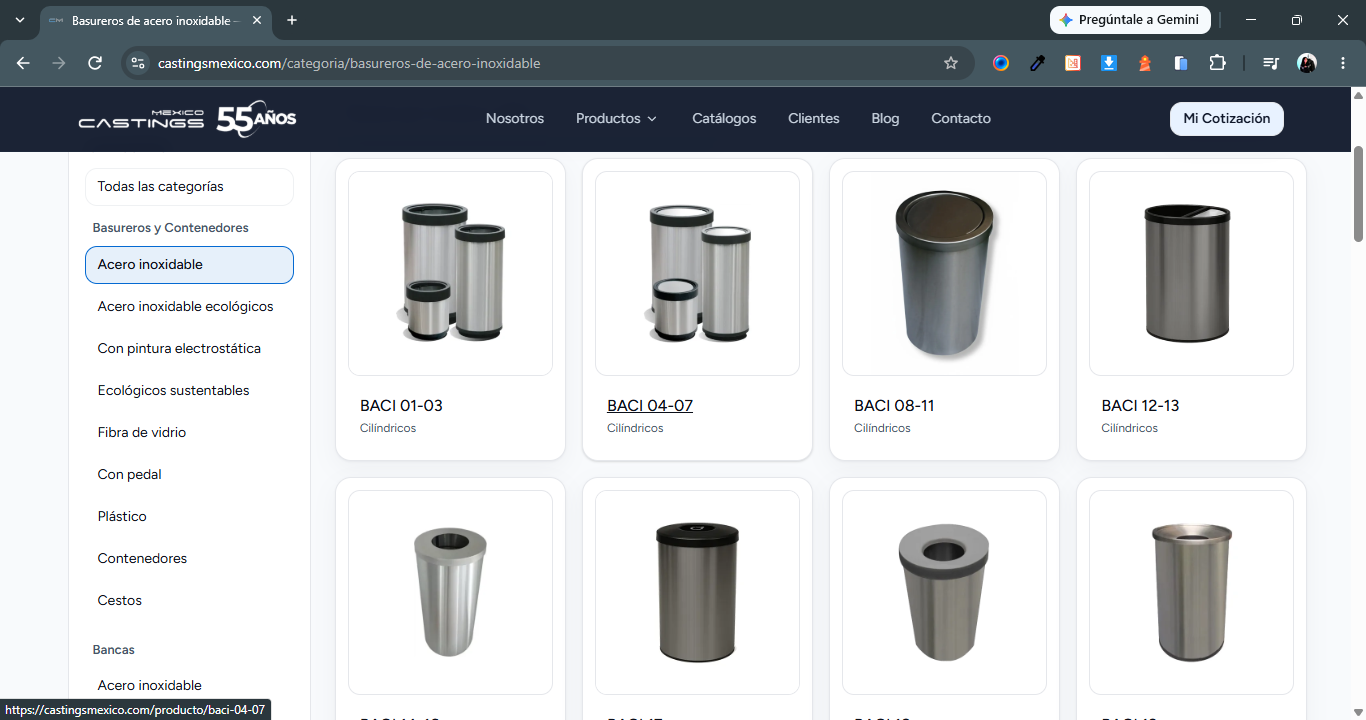
Task: Click the Basureros de acero inoxidable tab
Action: pyautogui.click(x=155, y=20)
